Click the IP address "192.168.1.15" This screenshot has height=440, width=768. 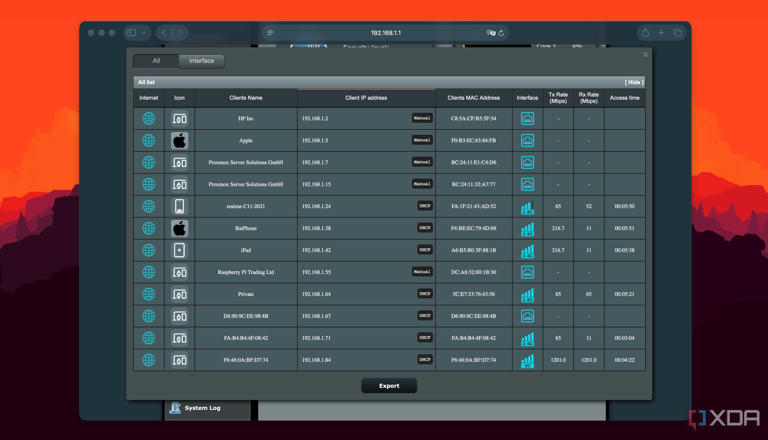316,184
